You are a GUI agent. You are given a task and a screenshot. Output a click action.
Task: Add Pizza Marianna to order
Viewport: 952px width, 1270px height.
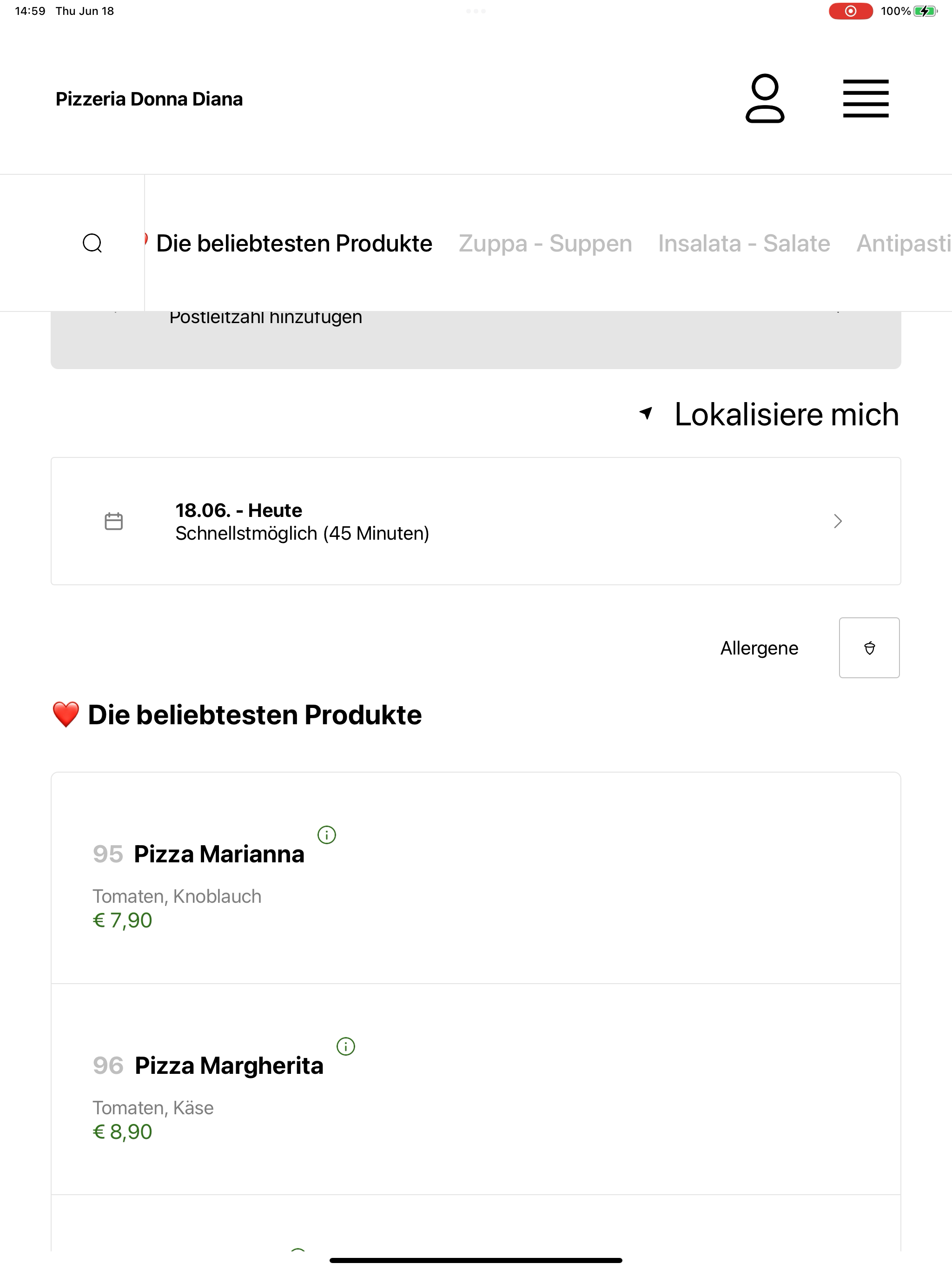(476, 878)
